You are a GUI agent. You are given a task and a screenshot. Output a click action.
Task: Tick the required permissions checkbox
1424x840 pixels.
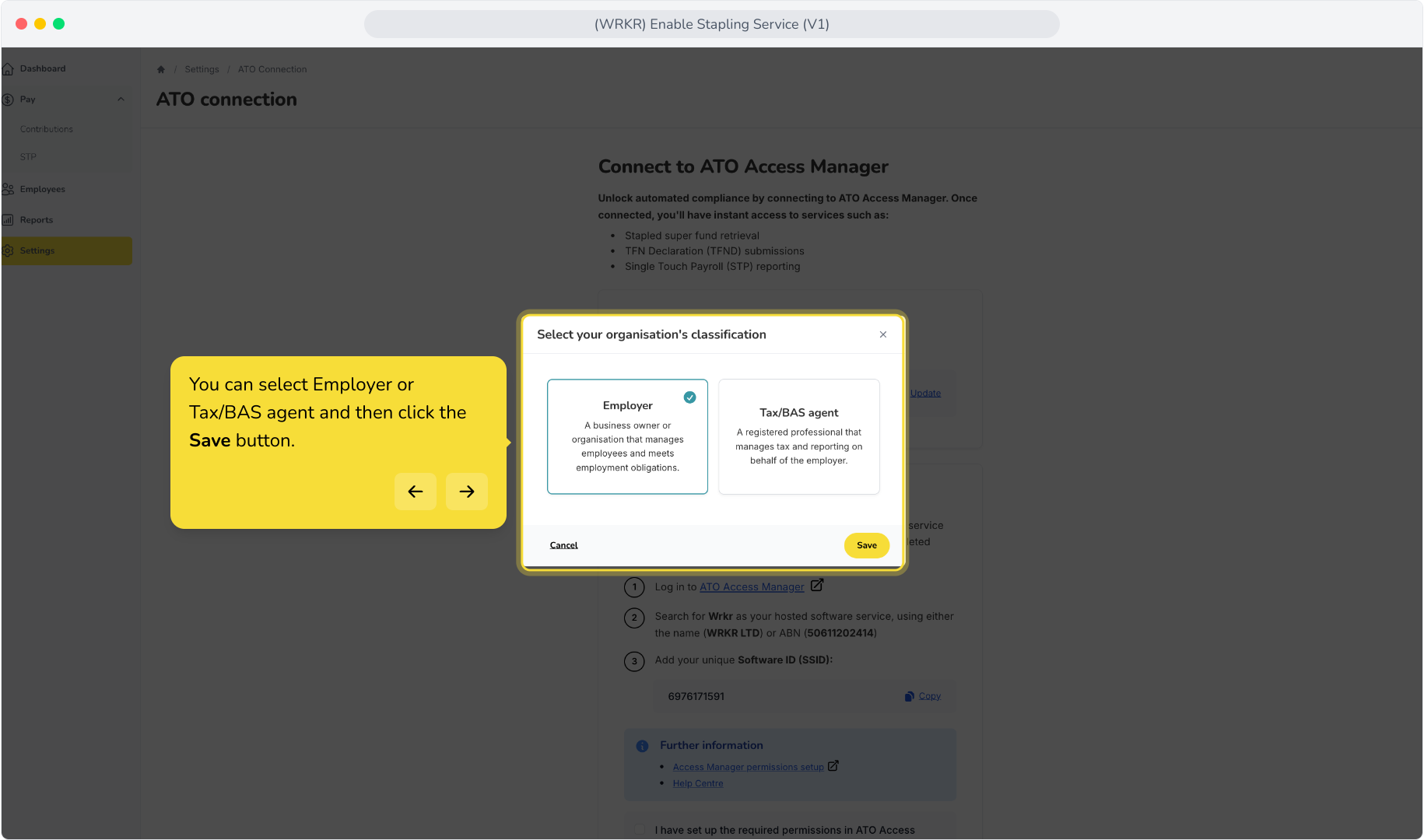click(640, 830)
